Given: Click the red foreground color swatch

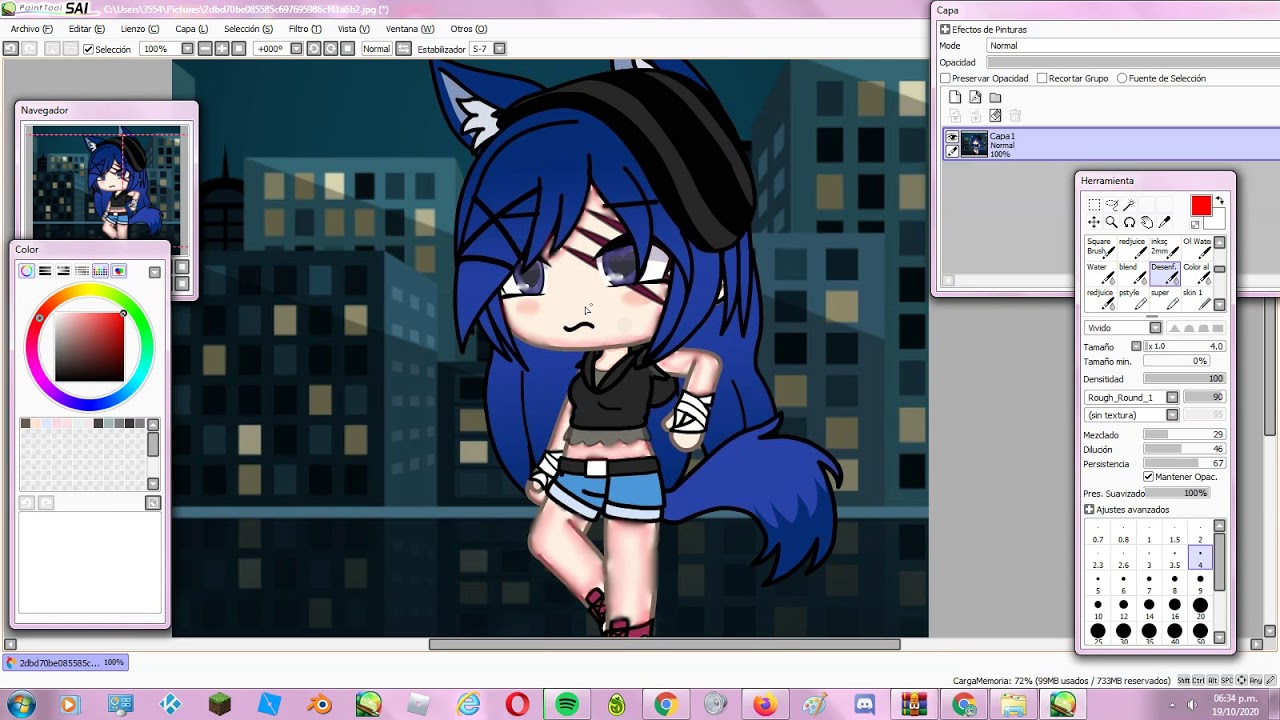Looking at the screenshot, I should click(x=1201, y=205).
